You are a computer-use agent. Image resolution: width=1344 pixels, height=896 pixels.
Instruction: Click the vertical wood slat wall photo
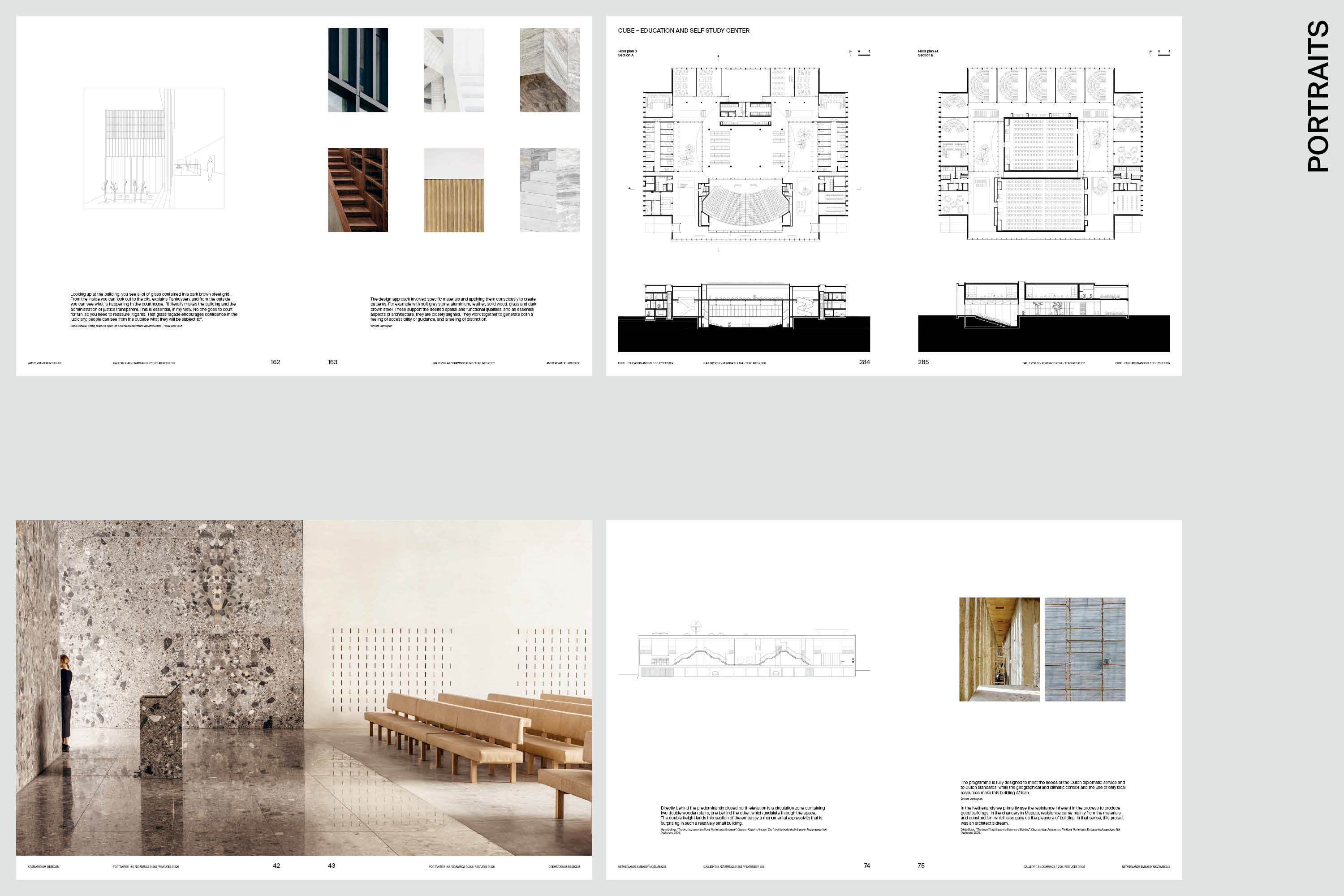[454, 190]
